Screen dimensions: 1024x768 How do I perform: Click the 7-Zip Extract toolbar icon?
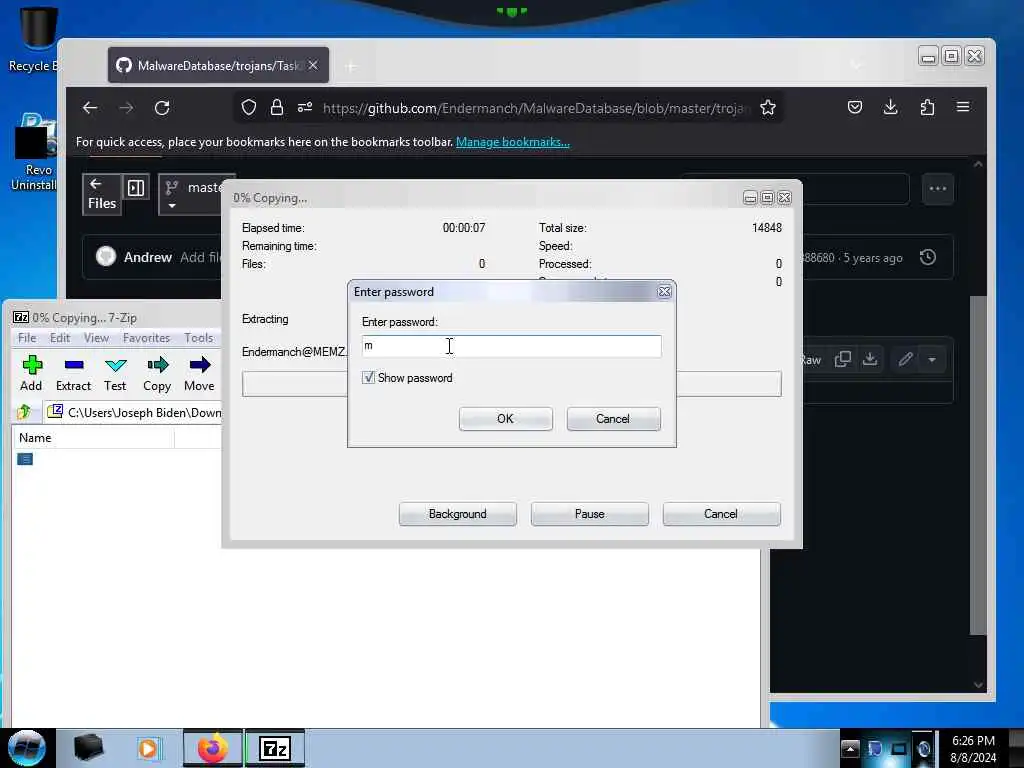[x=73, y=374]
